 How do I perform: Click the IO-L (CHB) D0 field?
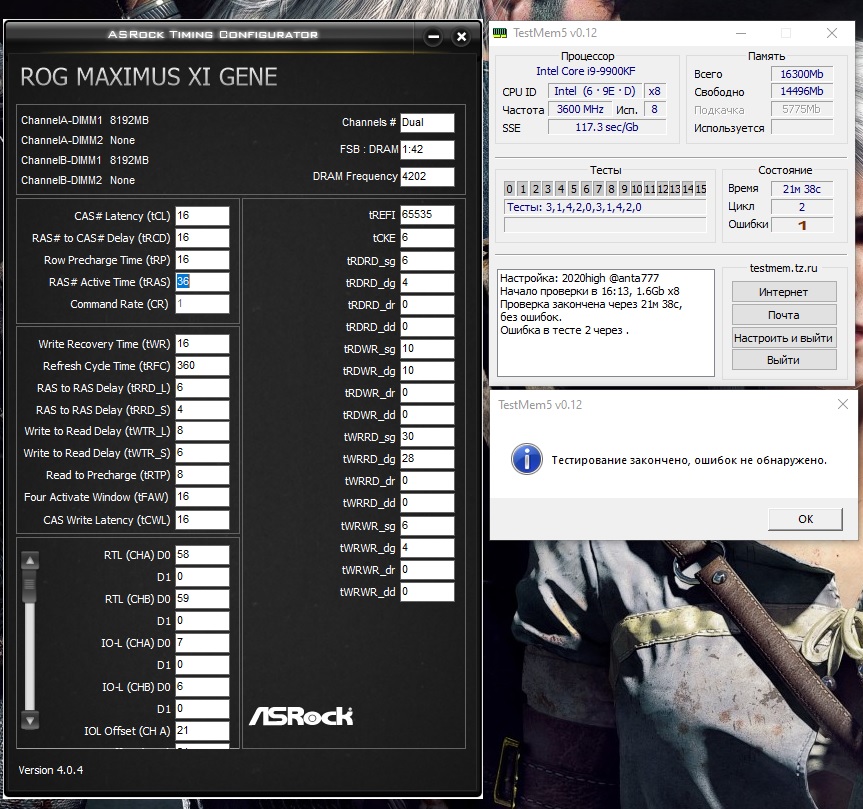[202, 687]
